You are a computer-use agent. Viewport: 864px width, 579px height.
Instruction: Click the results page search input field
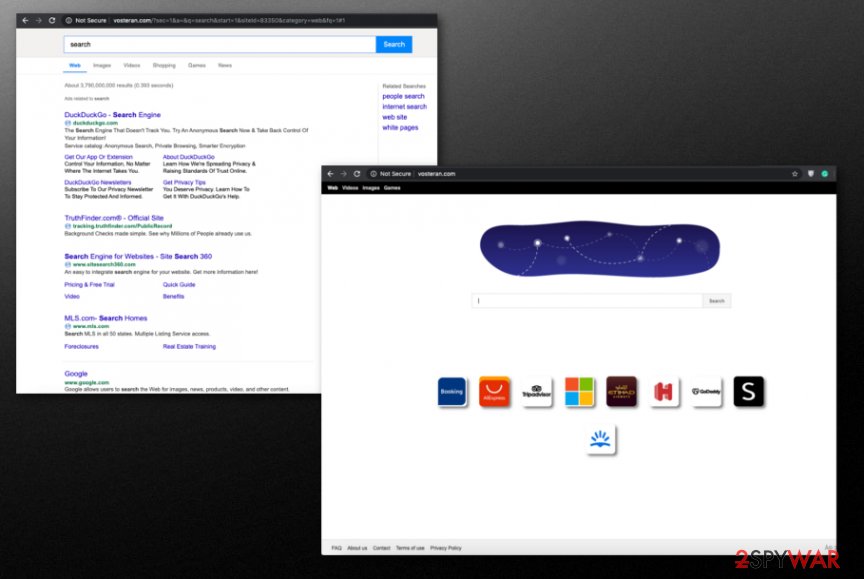point(220,45)
